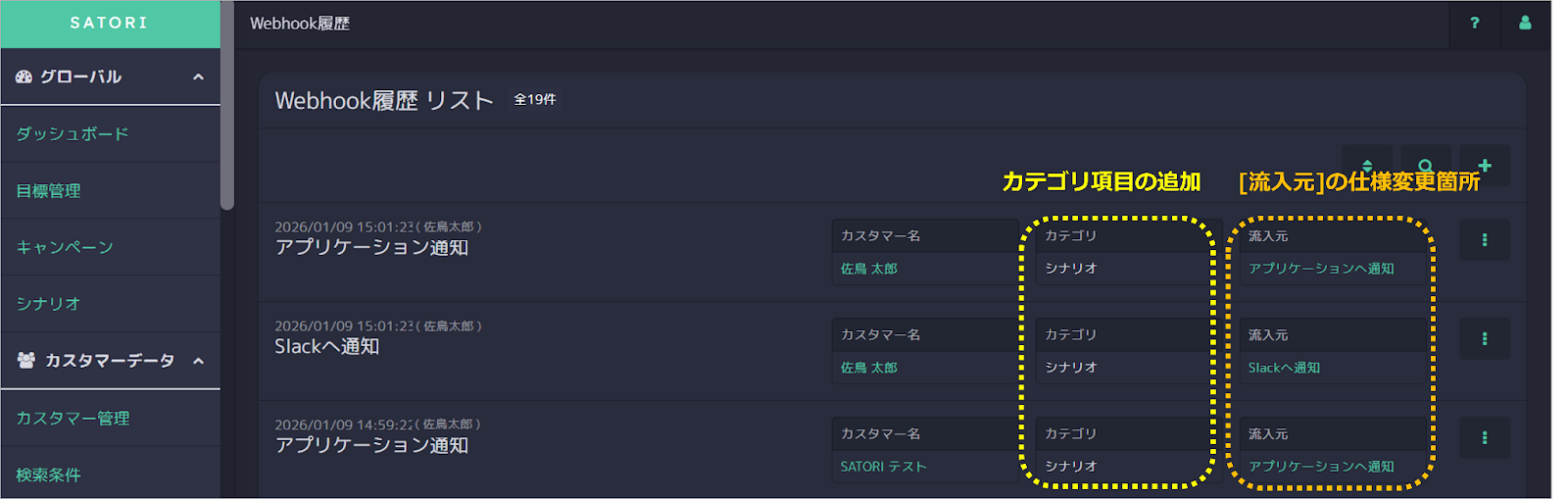Open three-dot menu for first webhook row

(x=1485, y=240)
